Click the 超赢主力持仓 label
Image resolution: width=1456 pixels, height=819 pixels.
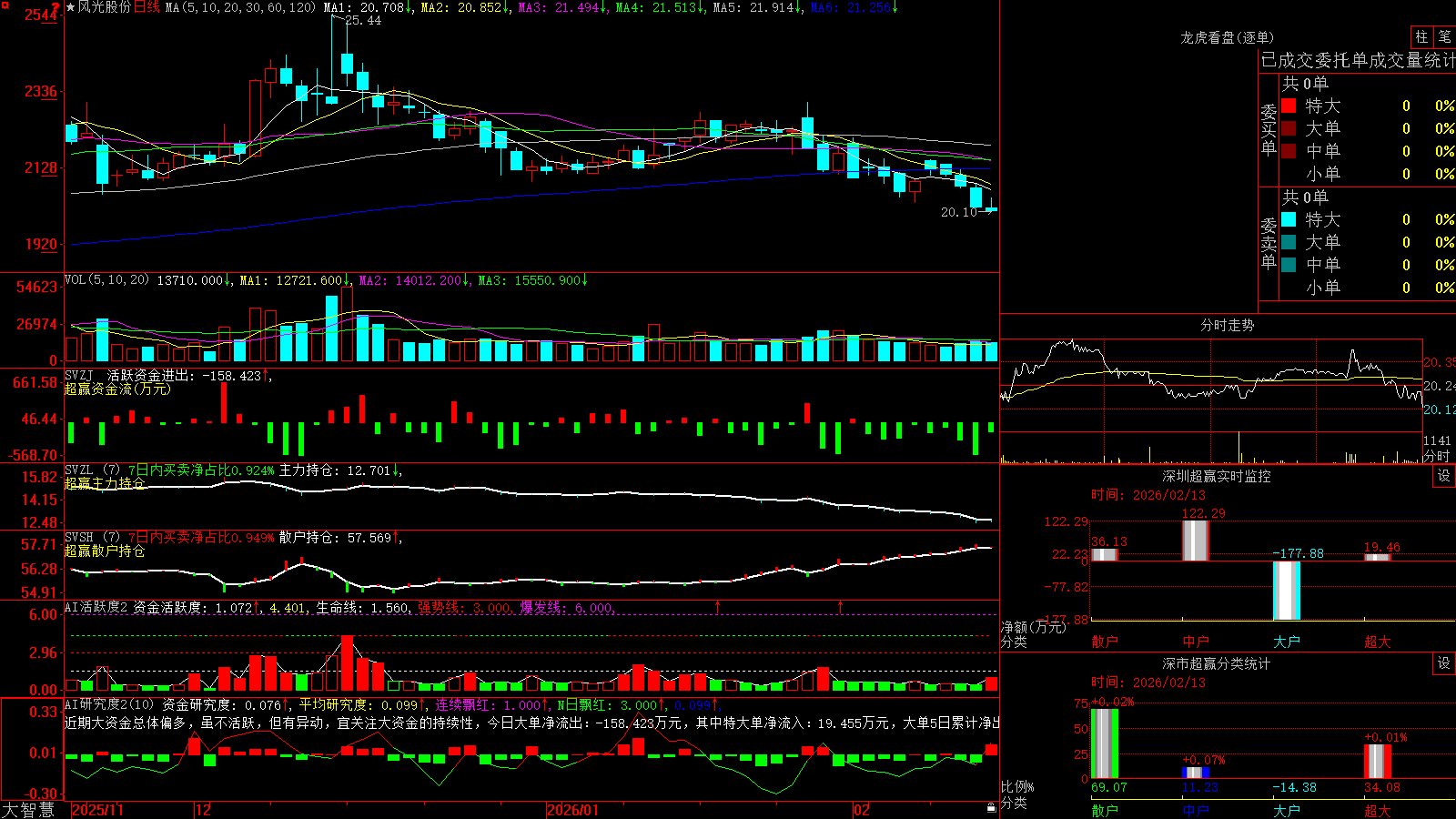(105, 483)
